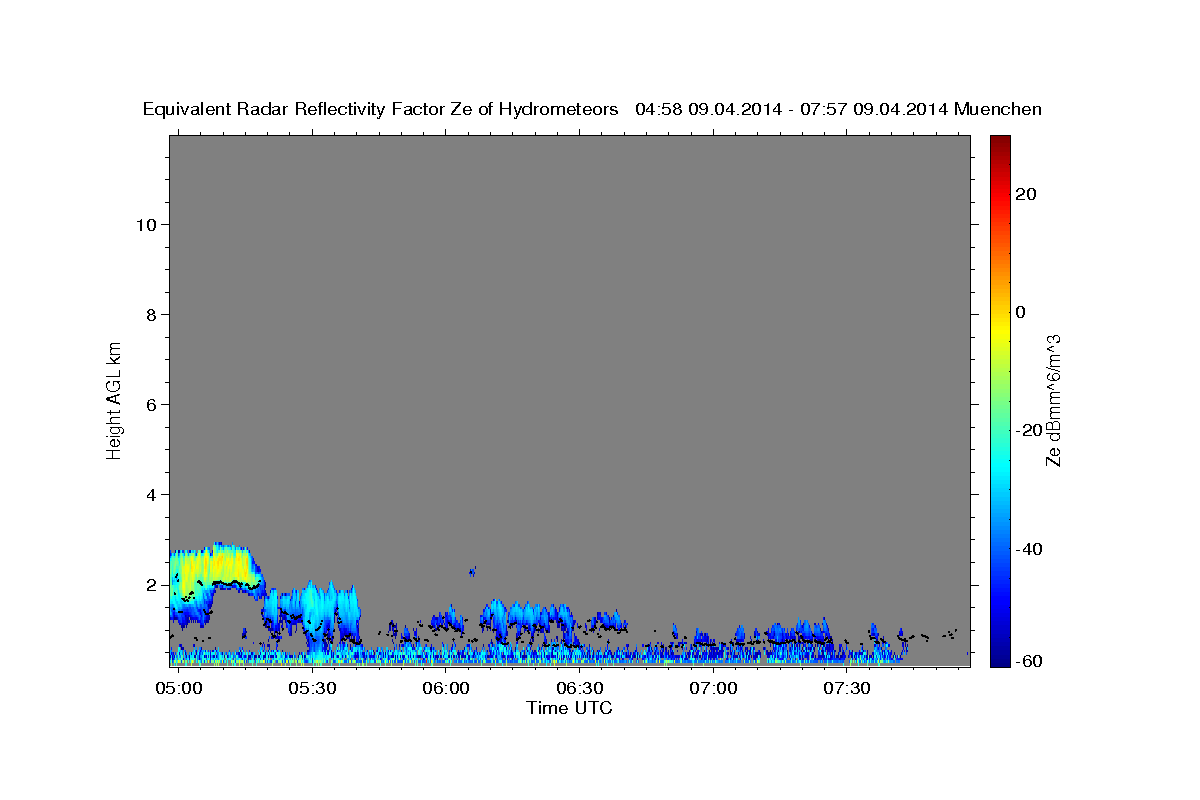Click the cyan cloud cluster near 05:30

tap(312, 615)
